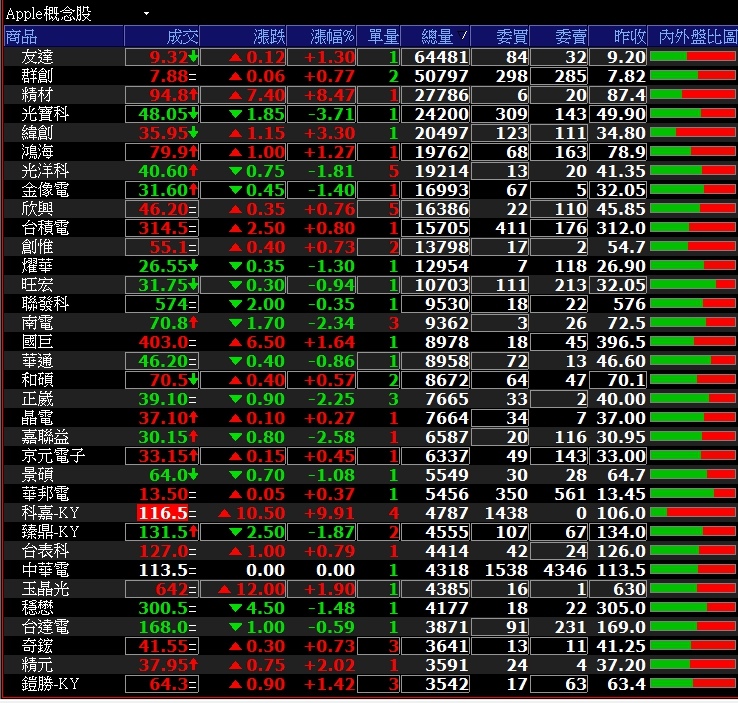Viewport: 738px width, 703px height.
Task: Click 群創 total volume 50797
Action: click(x=441, y=76)
